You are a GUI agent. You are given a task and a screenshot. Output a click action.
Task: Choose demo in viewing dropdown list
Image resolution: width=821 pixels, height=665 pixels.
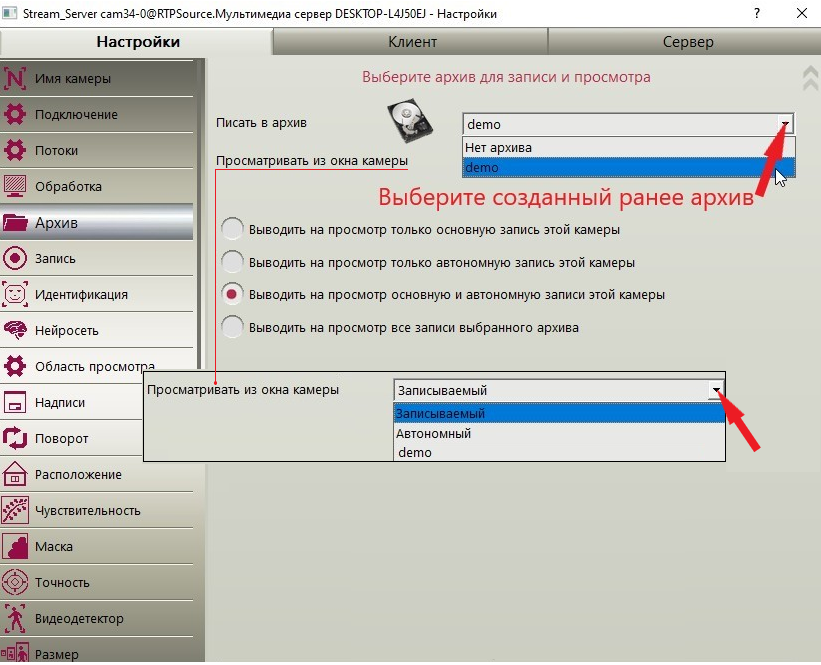click(x=559, y=452)
